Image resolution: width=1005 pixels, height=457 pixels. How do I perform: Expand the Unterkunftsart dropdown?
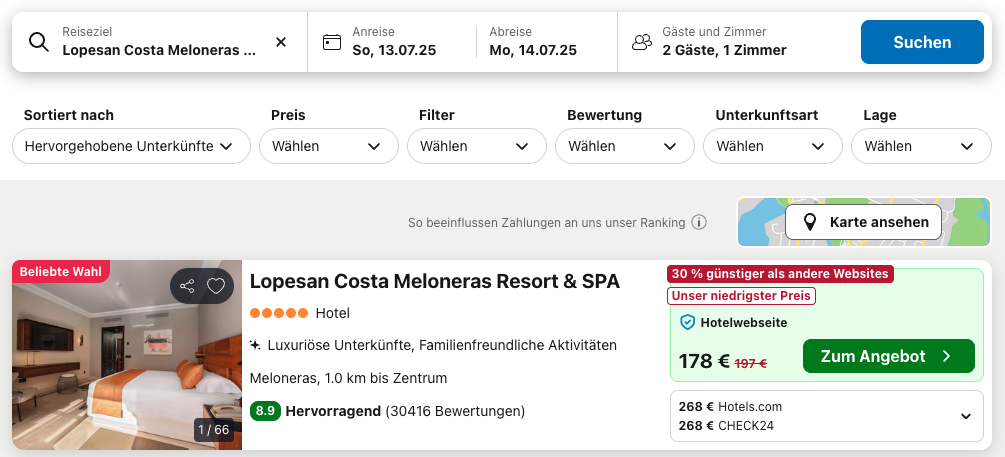pos(772,146)
